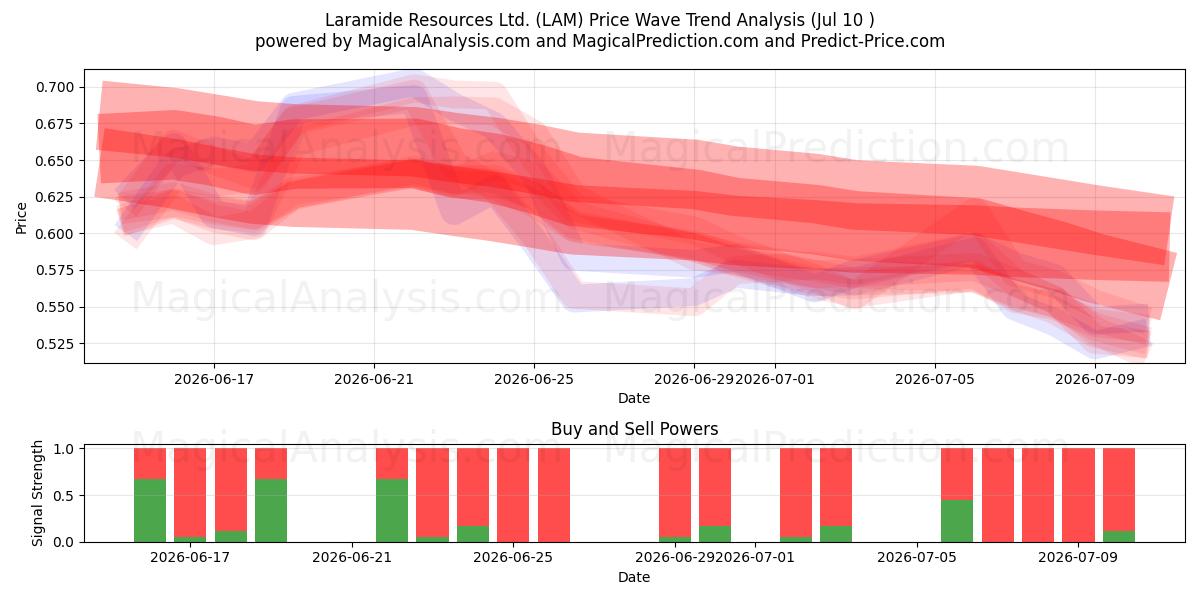Screen dimensions: 1200x600
Task: Click 2026-06-25 date tick under the price chart
Action: click(x=534, y=379)
